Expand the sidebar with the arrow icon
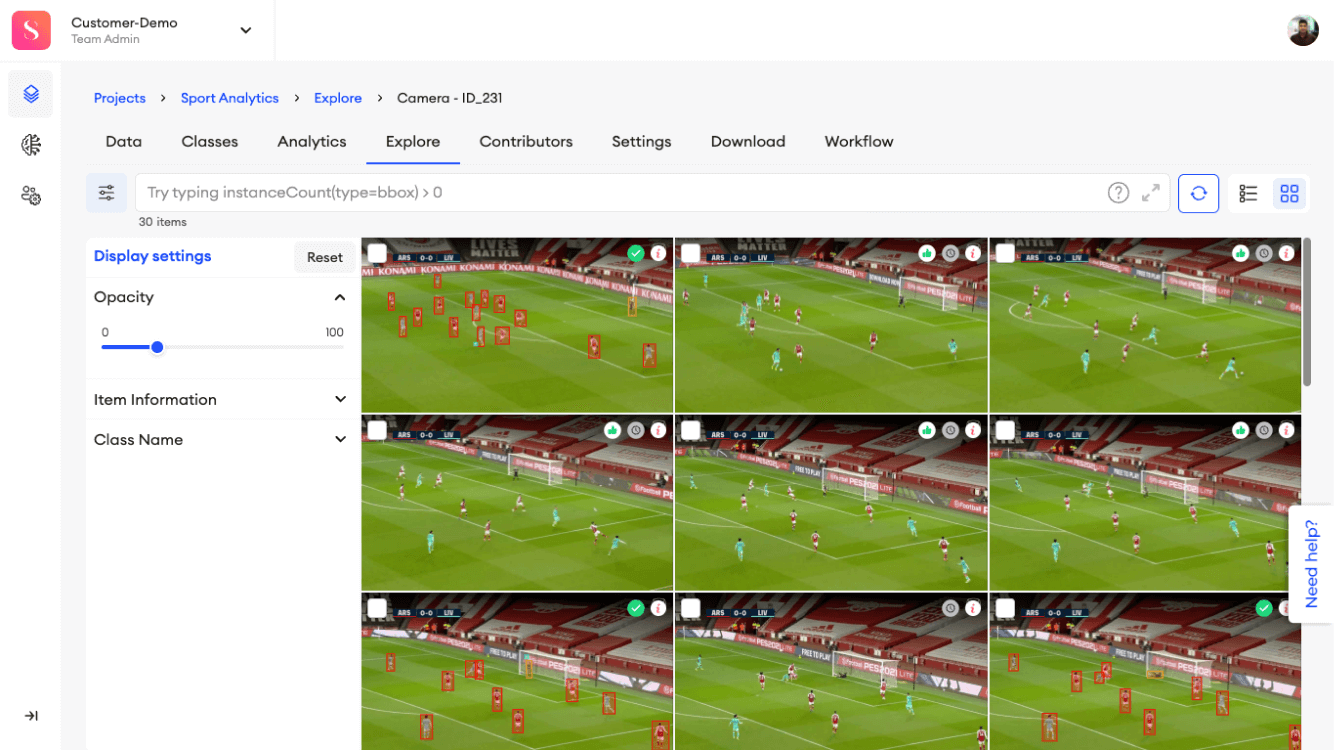The width and height of the screenshot is (1334, 750). pyautogui.click(x=31, y=716)
